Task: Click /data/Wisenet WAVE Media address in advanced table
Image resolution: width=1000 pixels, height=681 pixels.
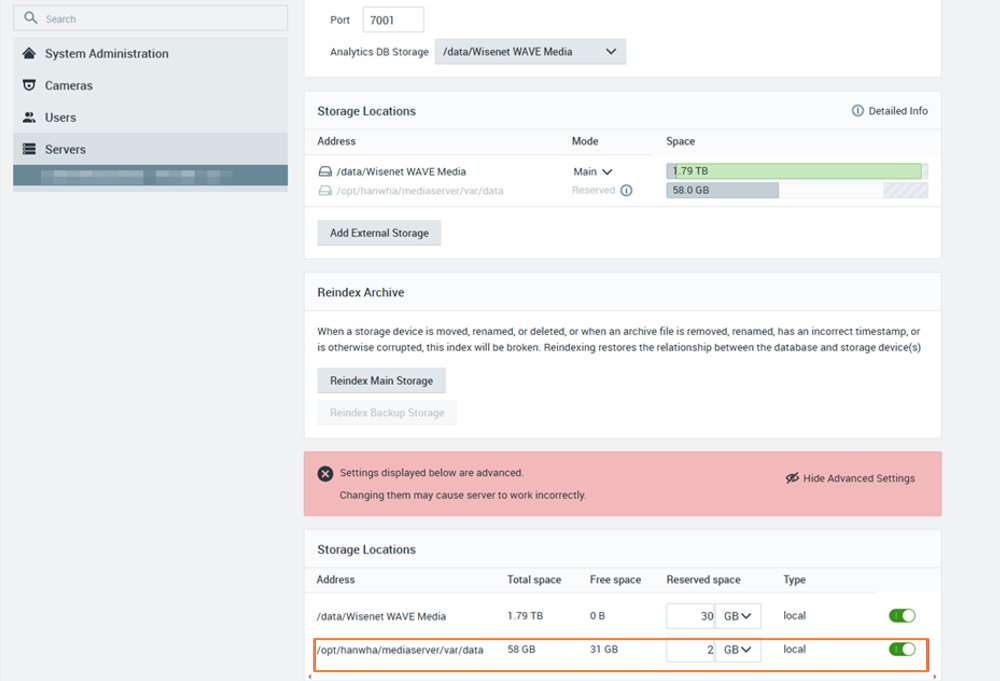Action: pyautogui.click(x=381, y=616)
